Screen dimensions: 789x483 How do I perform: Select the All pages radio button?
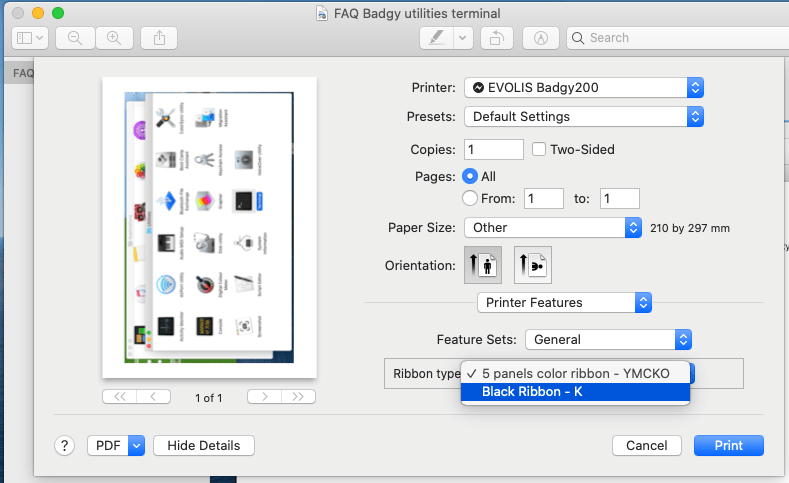coord(470,176)
